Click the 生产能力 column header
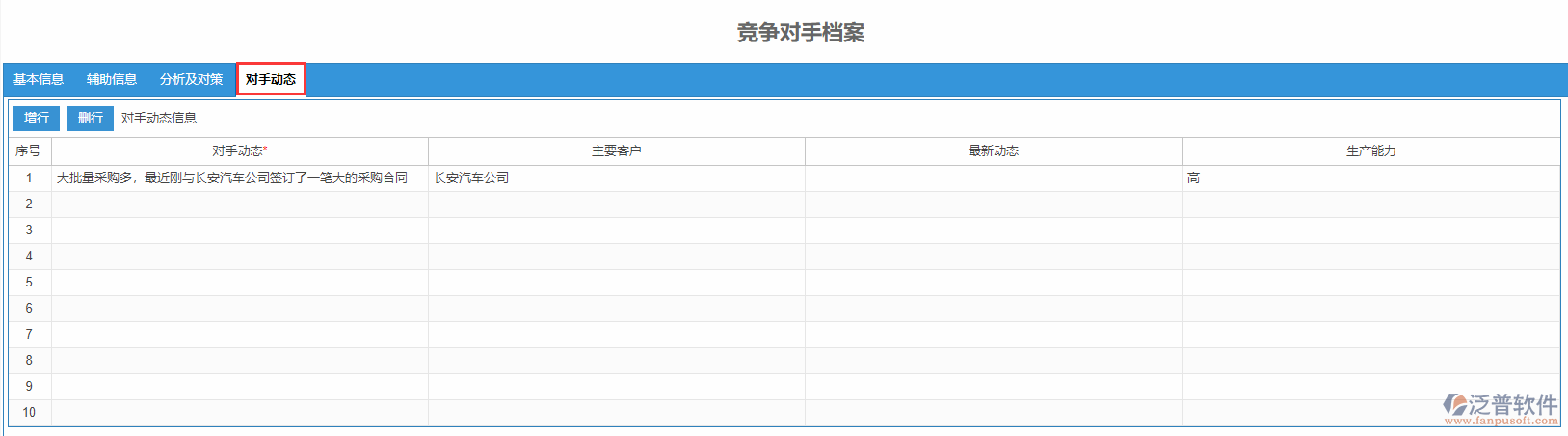 pos(1370,151)
